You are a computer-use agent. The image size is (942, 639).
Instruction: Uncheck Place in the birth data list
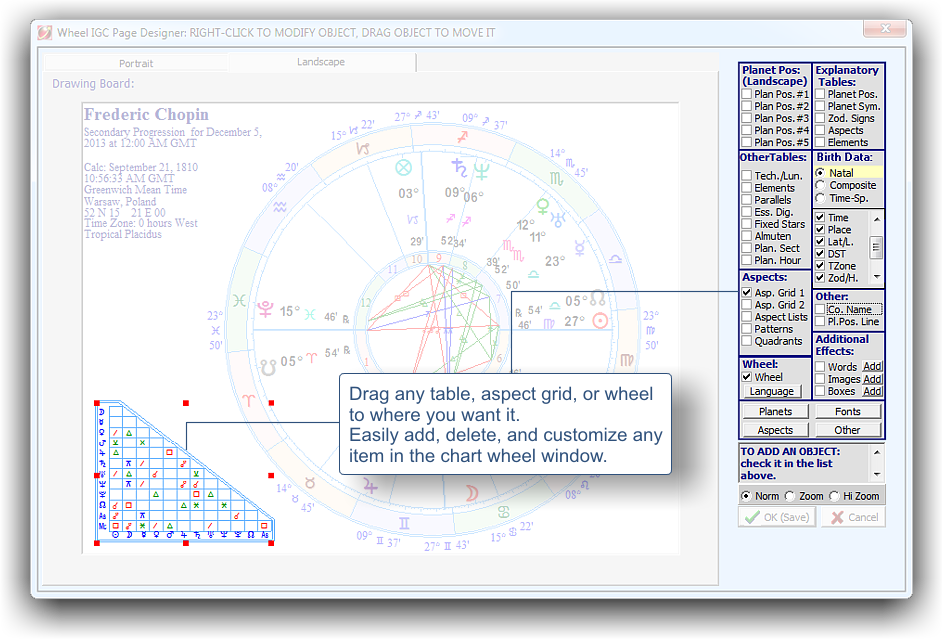[x=820, y=229]
